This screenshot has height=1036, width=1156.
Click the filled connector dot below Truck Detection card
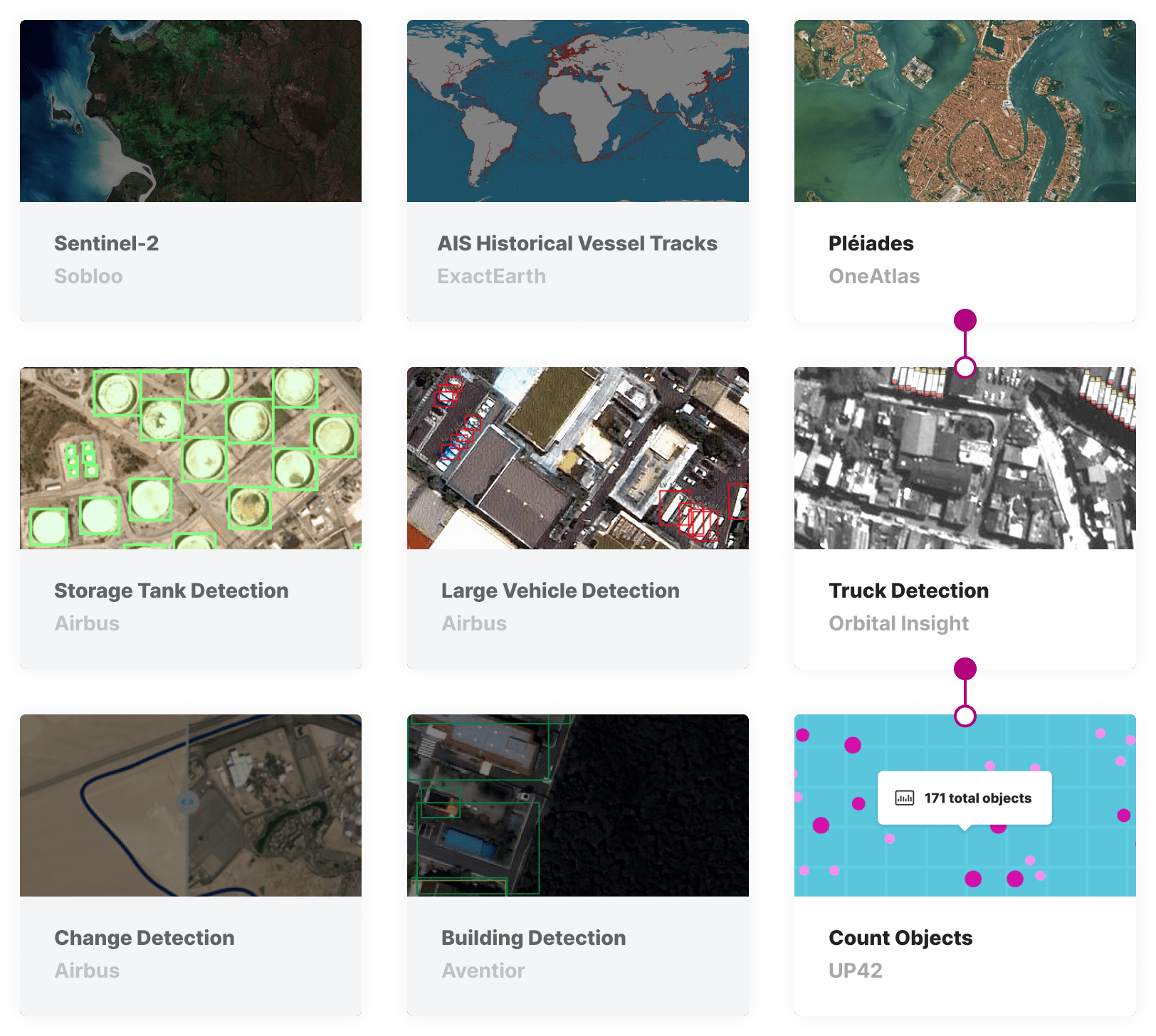(965, 669)
